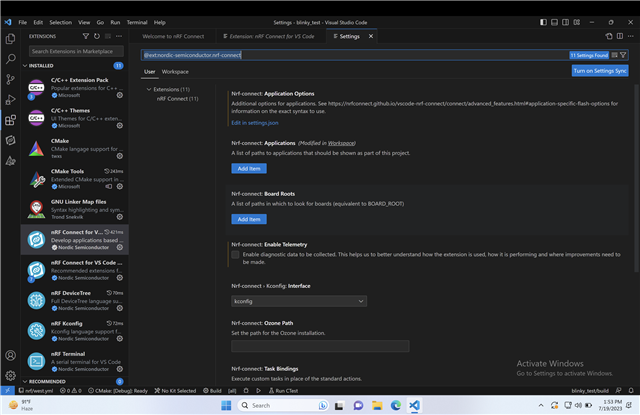Select No Kit Selected in status bar
Image resolution: width=640 pixels, height=415 pixels.
click(175, 391)
